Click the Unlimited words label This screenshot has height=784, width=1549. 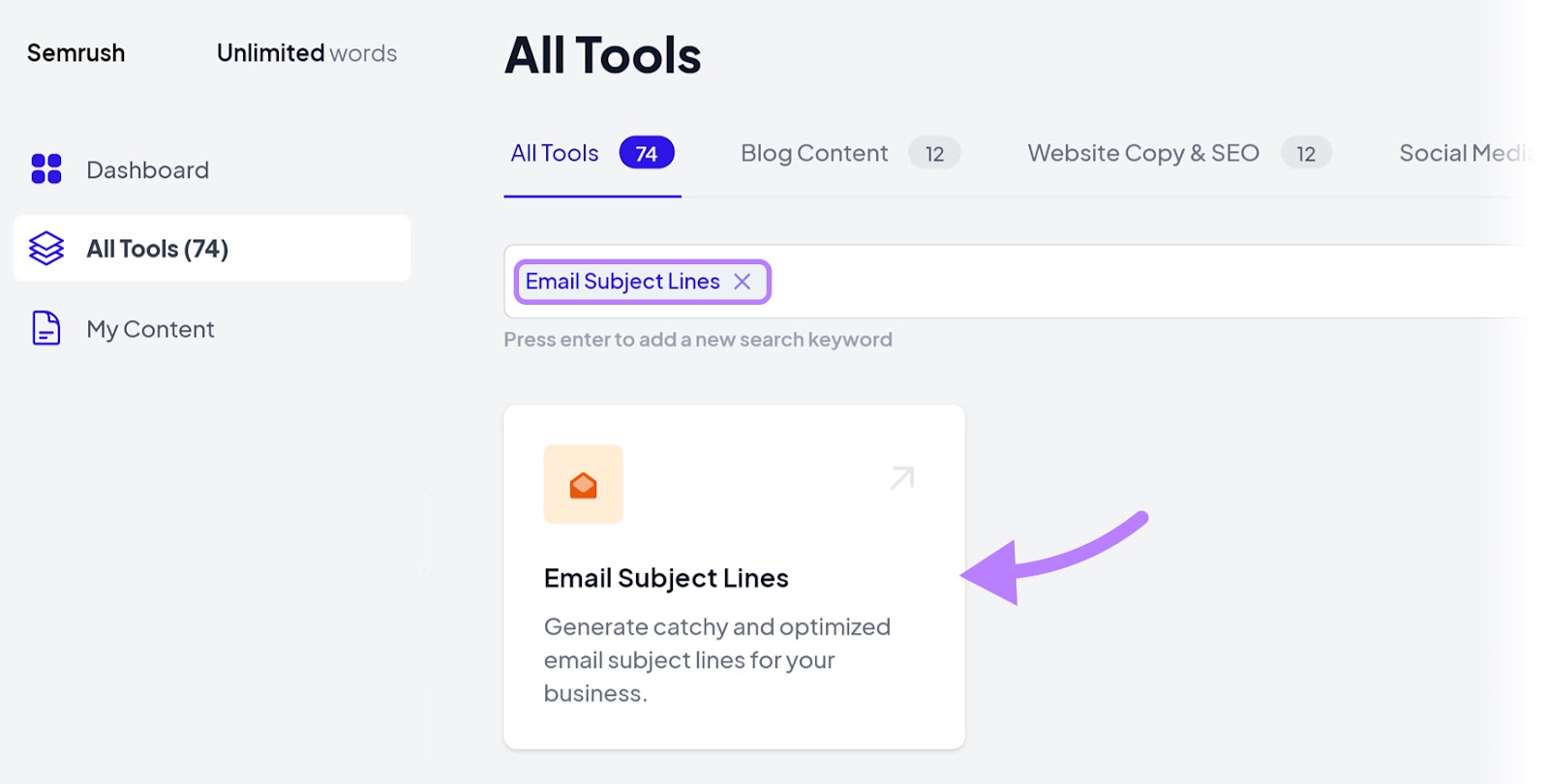[x=305, y=53]
